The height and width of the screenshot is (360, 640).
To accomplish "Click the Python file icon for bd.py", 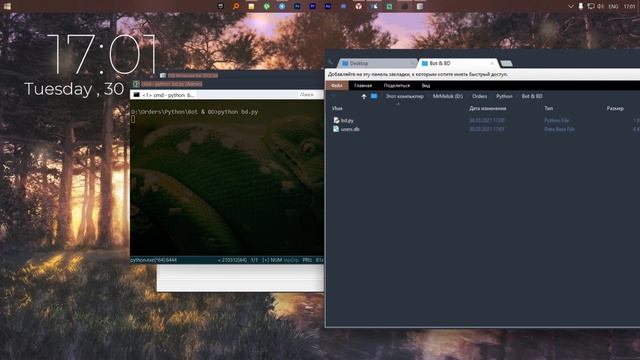I will tap(336, 120).
